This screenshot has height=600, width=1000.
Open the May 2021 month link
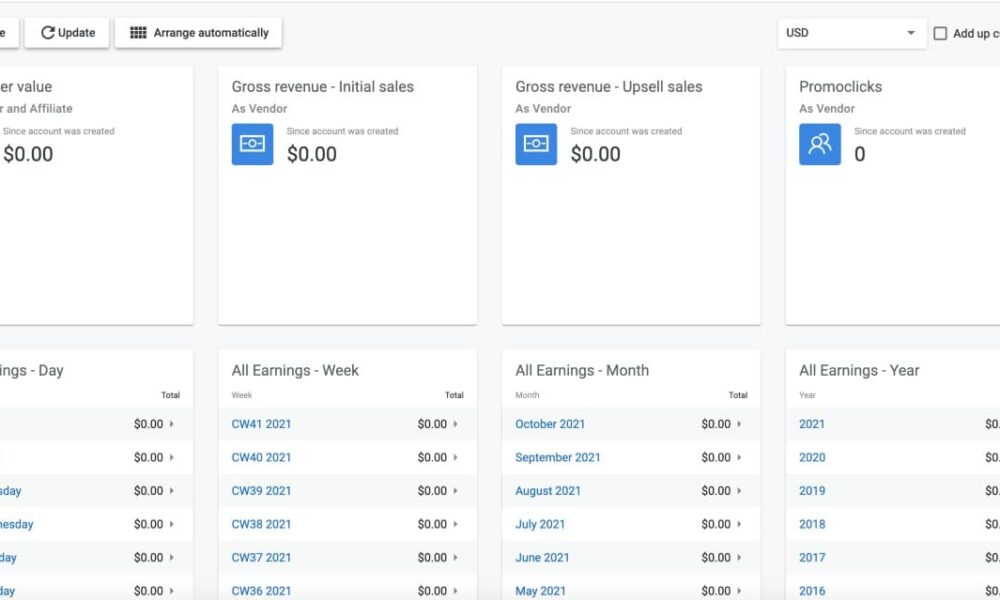pos(540,591)
